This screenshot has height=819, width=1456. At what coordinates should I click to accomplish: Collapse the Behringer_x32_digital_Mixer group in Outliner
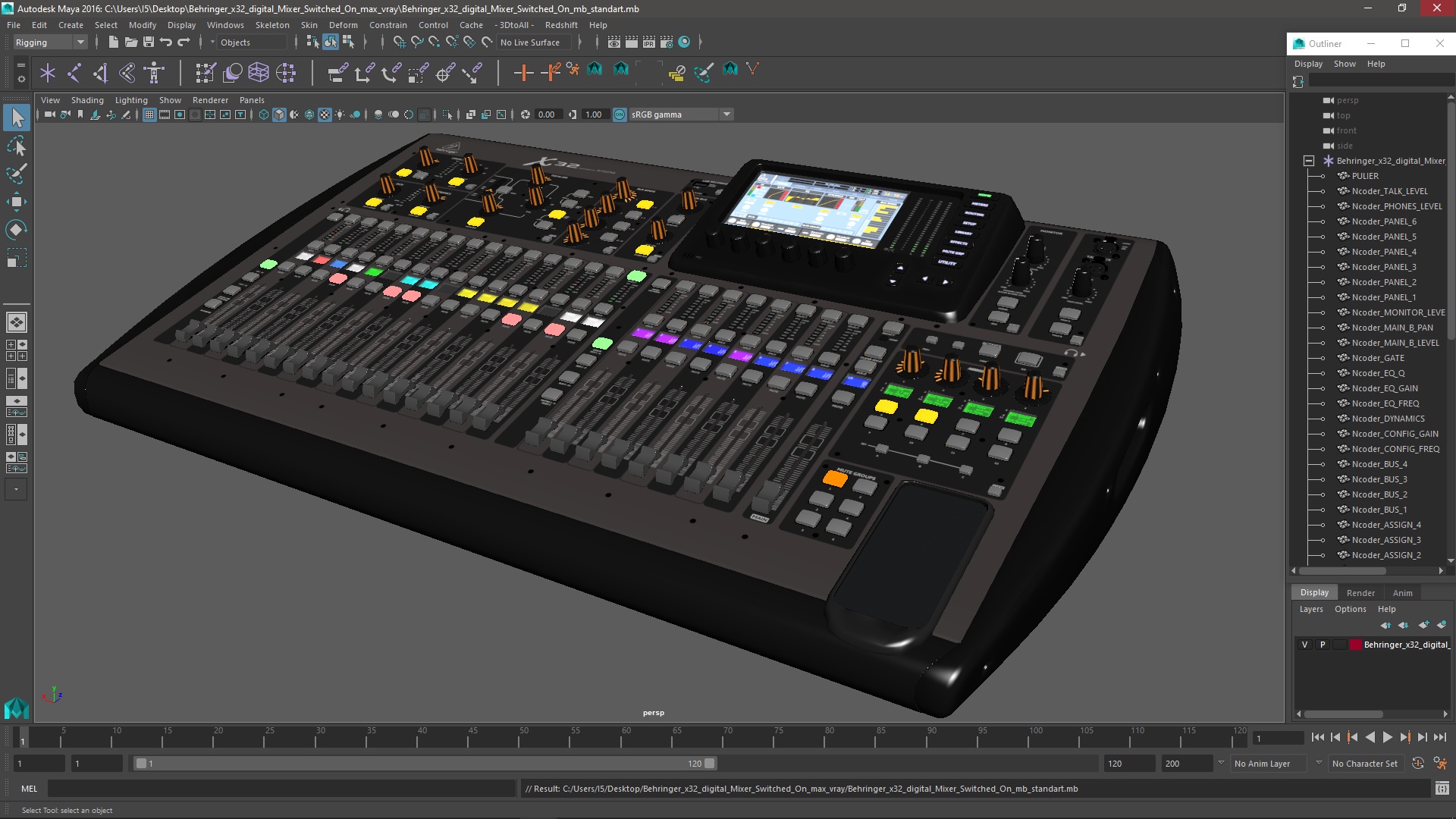(1309, 161)
